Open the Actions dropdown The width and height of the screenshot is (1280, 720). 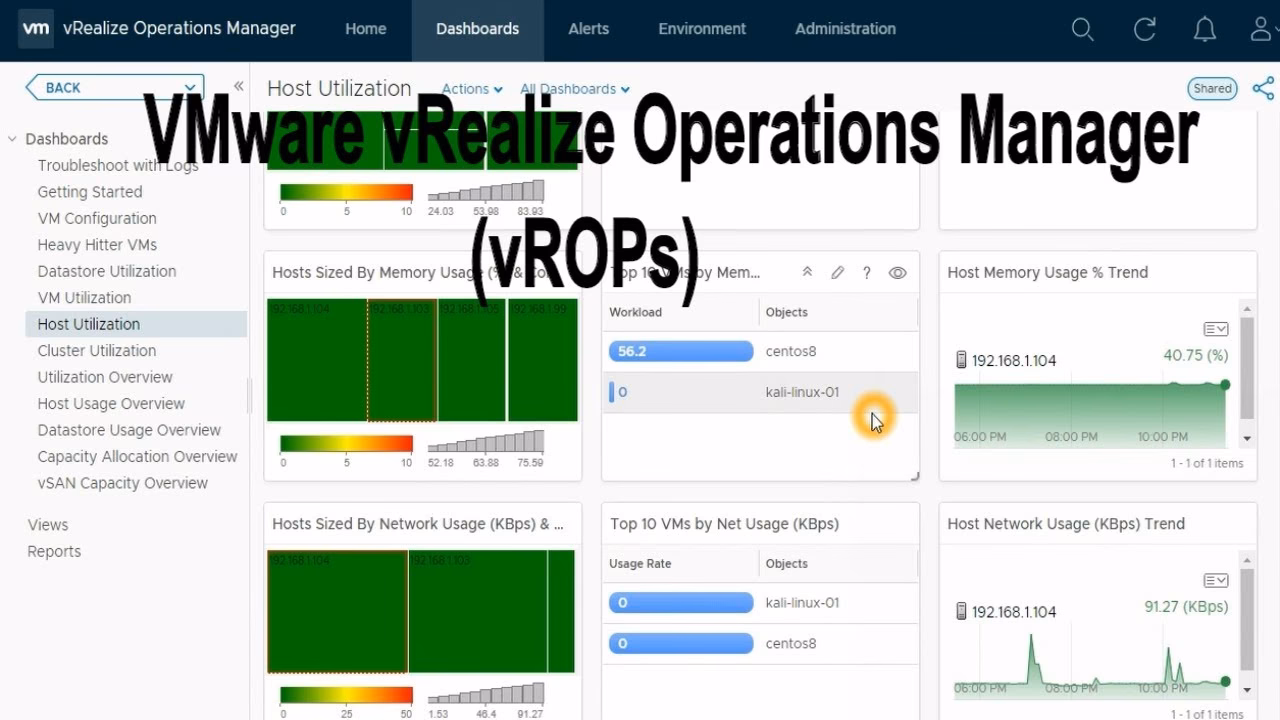click(471, 89)
